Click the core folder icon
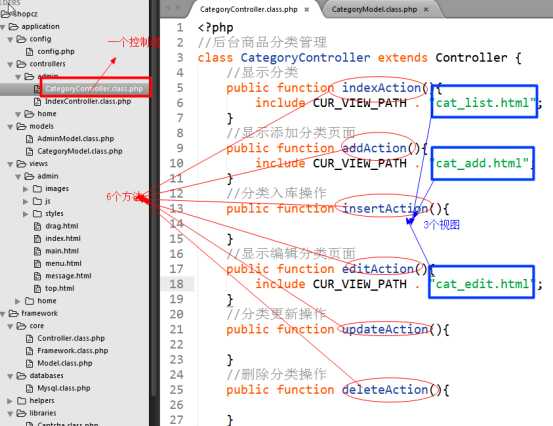 tap(22, 326)
